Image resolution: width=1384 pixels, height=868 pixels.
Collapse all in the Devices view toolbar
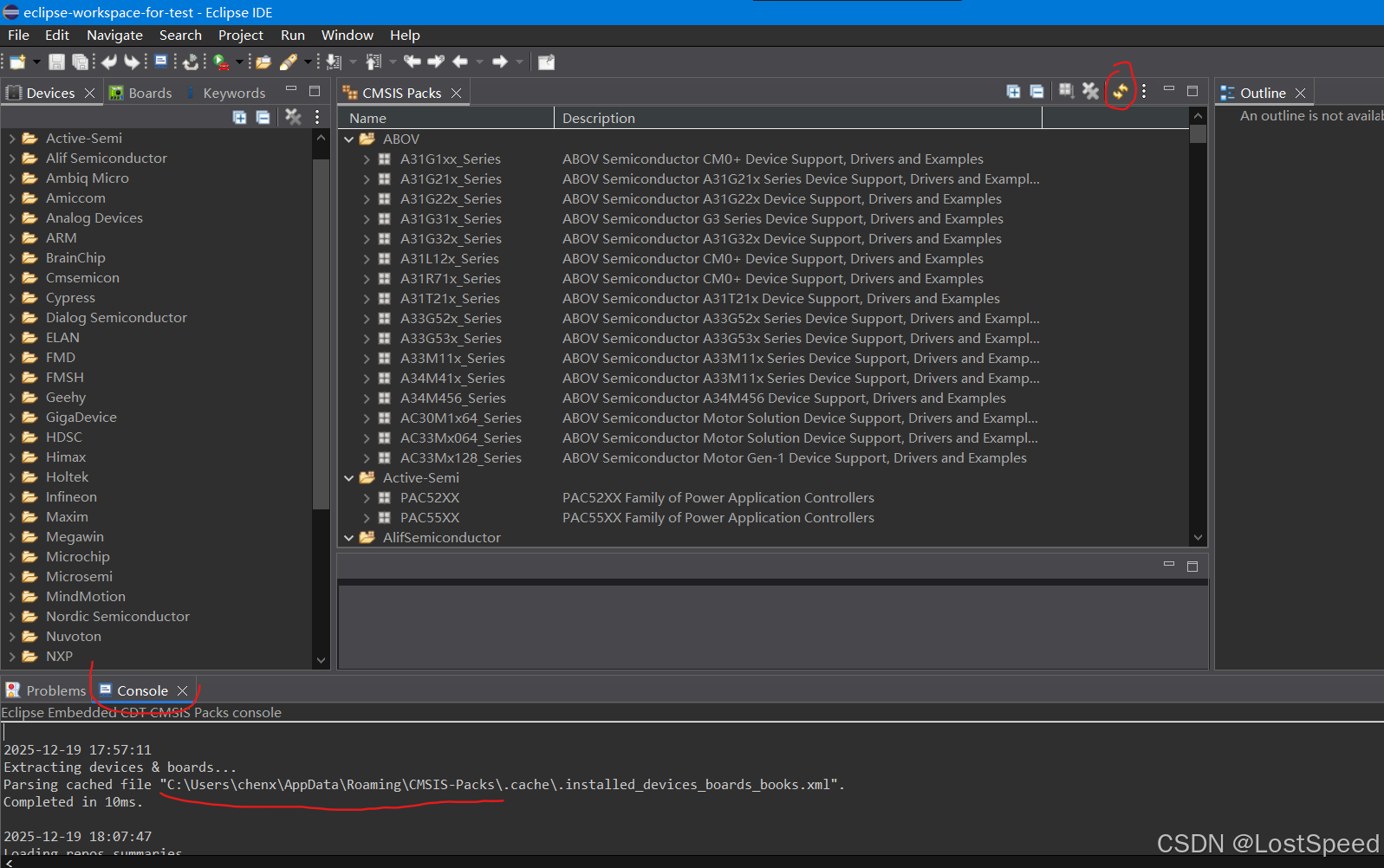coord(263,118)
